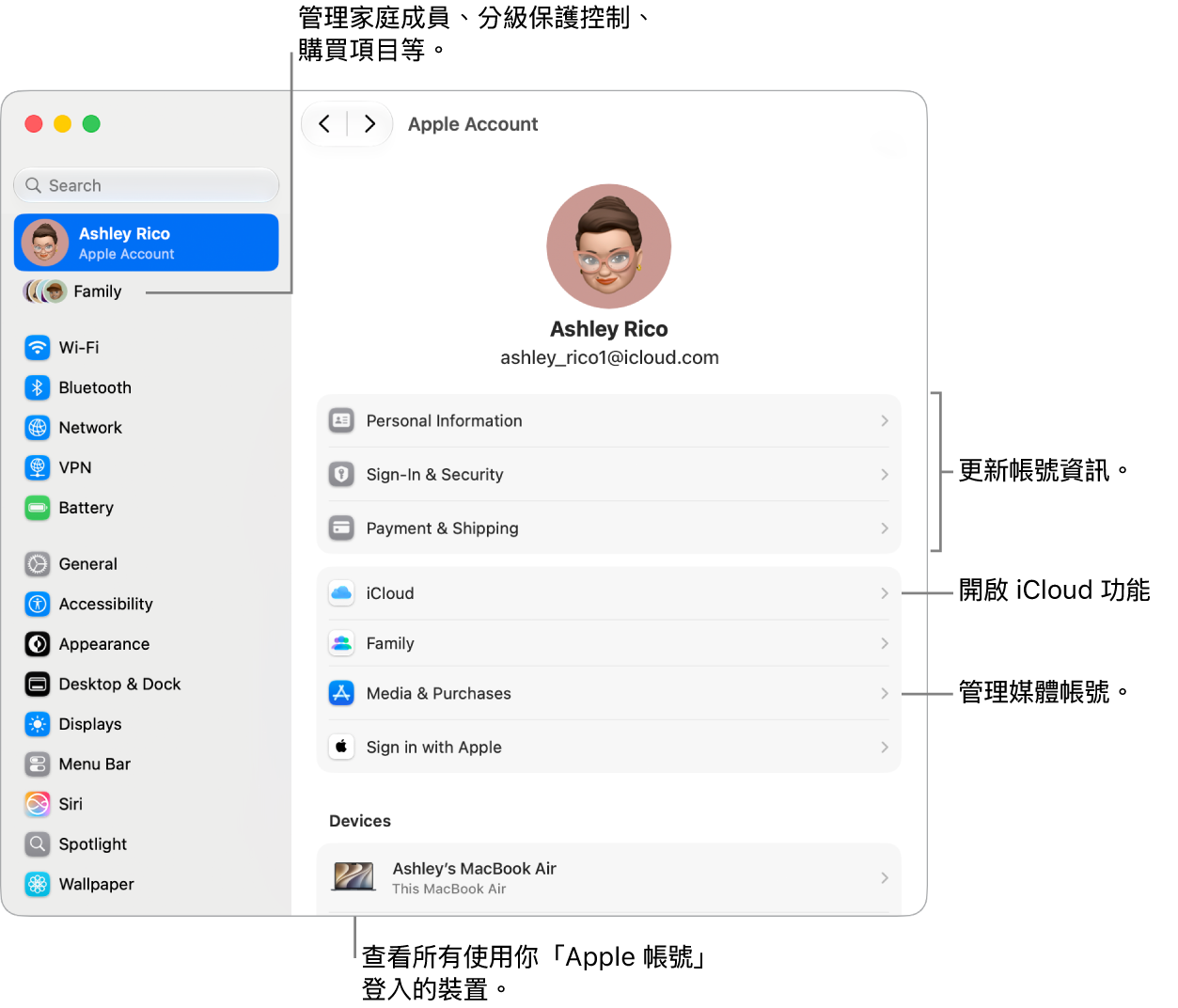1178x1008 pixels.
Task: Open Media & Purchases text label
Action: point(438,693)
